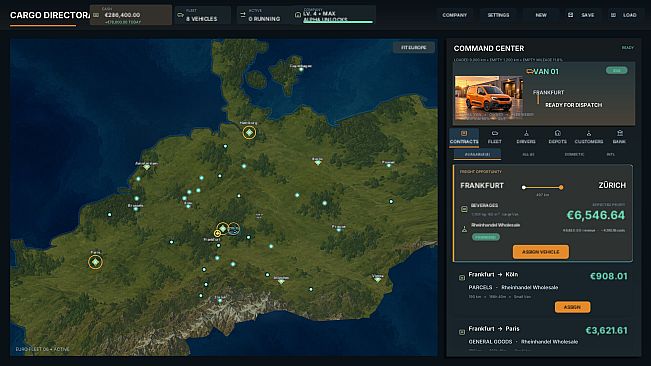Image resolution: width=651 pixels, height=366 pixels.
Task: Click the company level progress bar
Action: coord(338,22)
